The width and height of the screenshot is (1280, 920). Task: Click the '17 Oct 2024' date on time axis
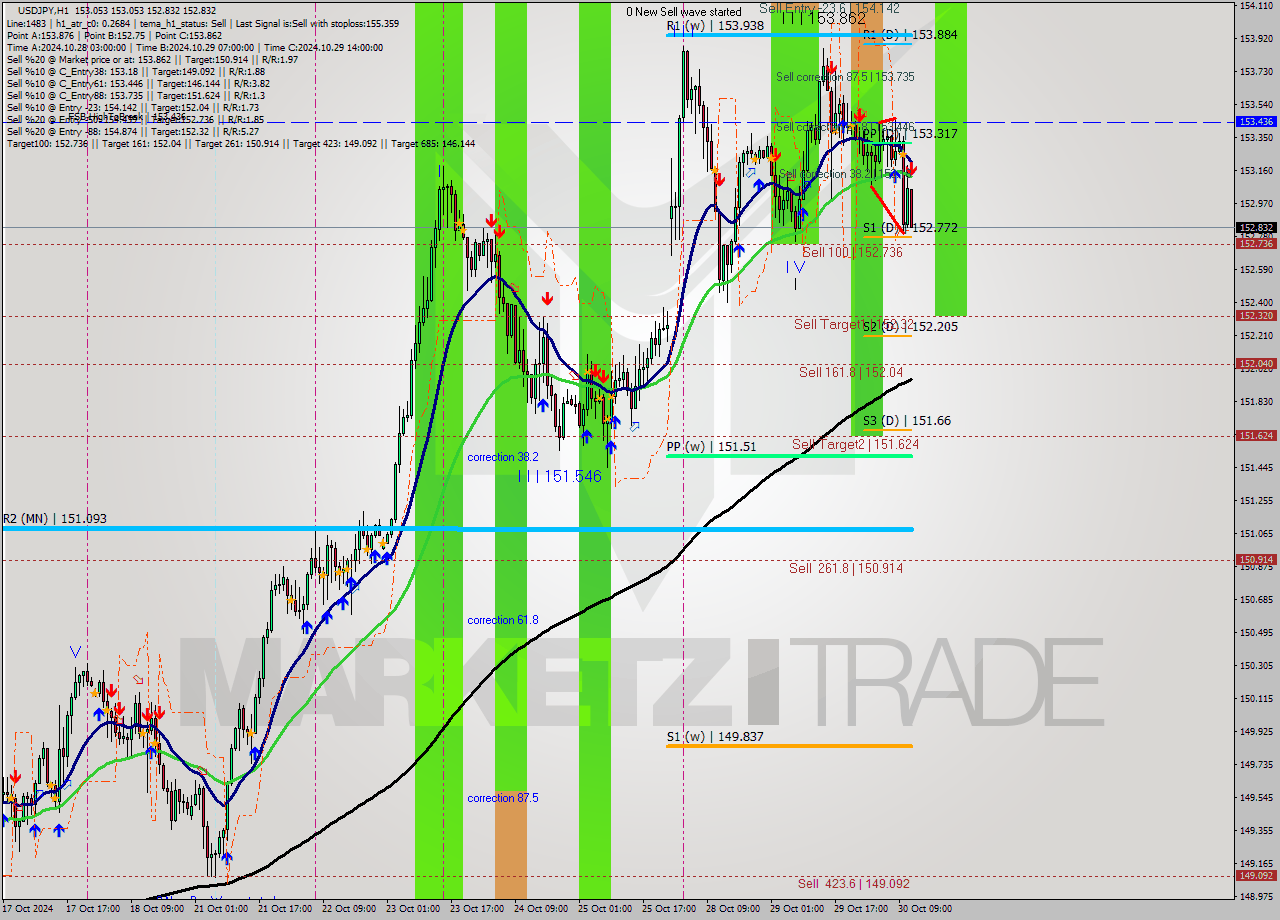(x=27, y=909)
